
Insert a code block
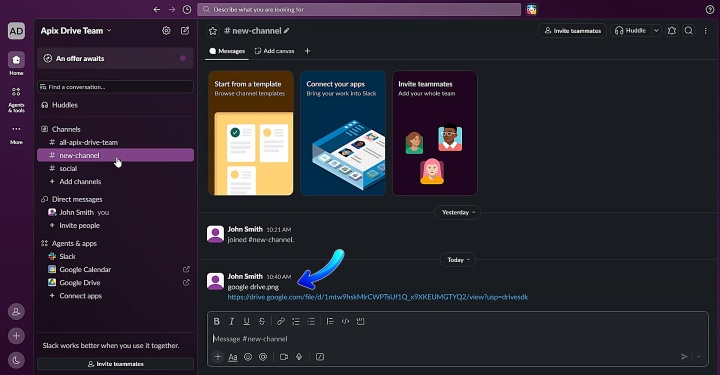pos(360,321)
